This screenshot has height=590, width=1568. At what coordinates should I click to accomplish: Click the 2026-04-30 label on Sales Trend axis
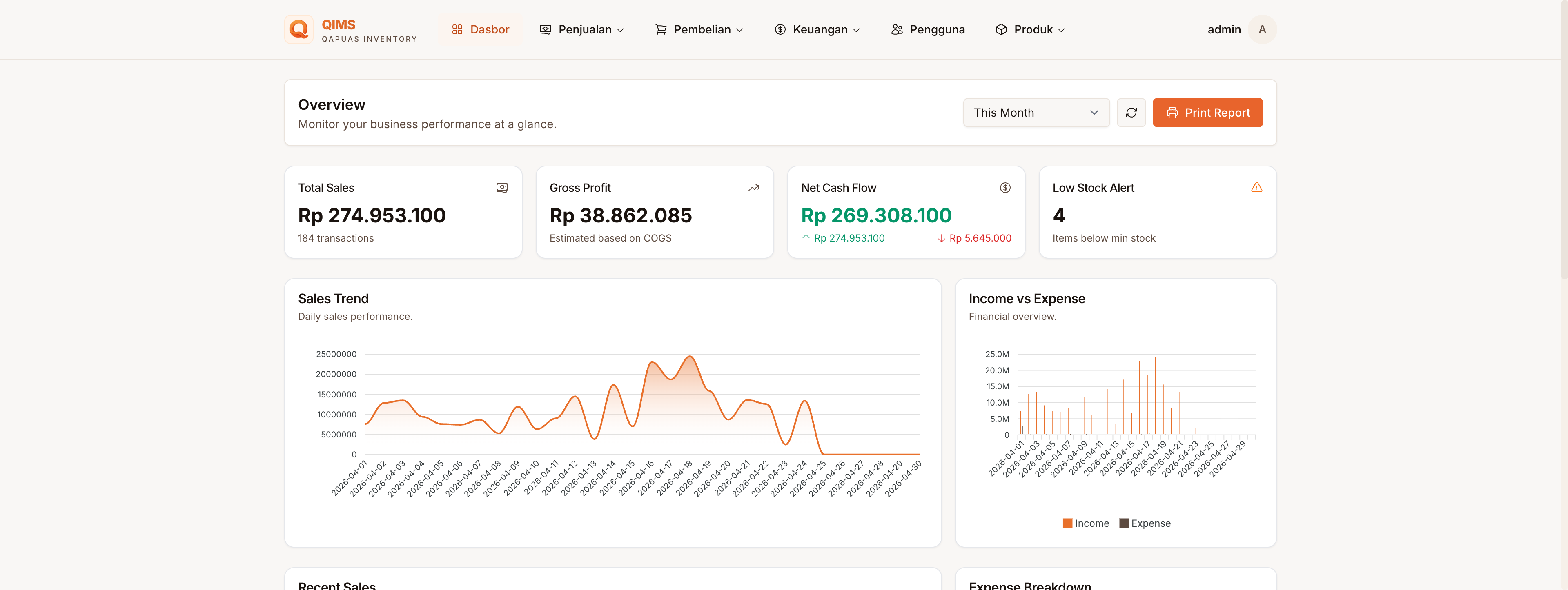coord(903,478)
